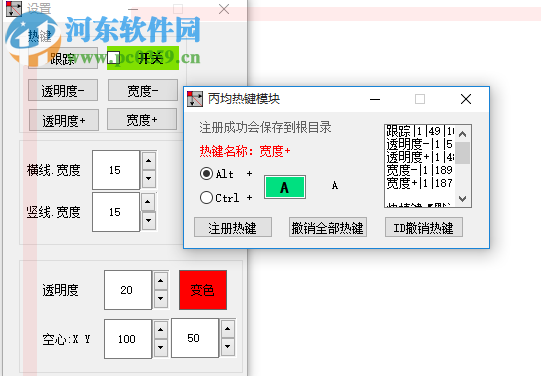This screenshot has height=376, width=541.
Task: Click the hotkey list scrollbar thumb
Action: (x=462, y=153)
